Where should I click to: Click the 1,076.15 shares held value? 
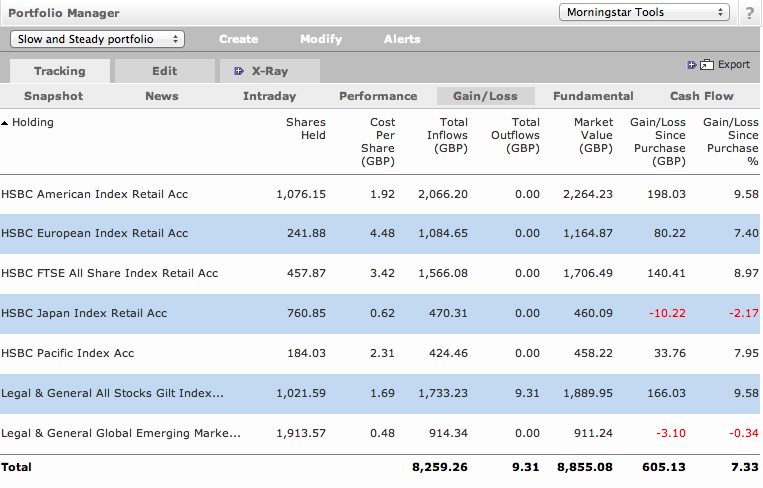tap(301, 195)
